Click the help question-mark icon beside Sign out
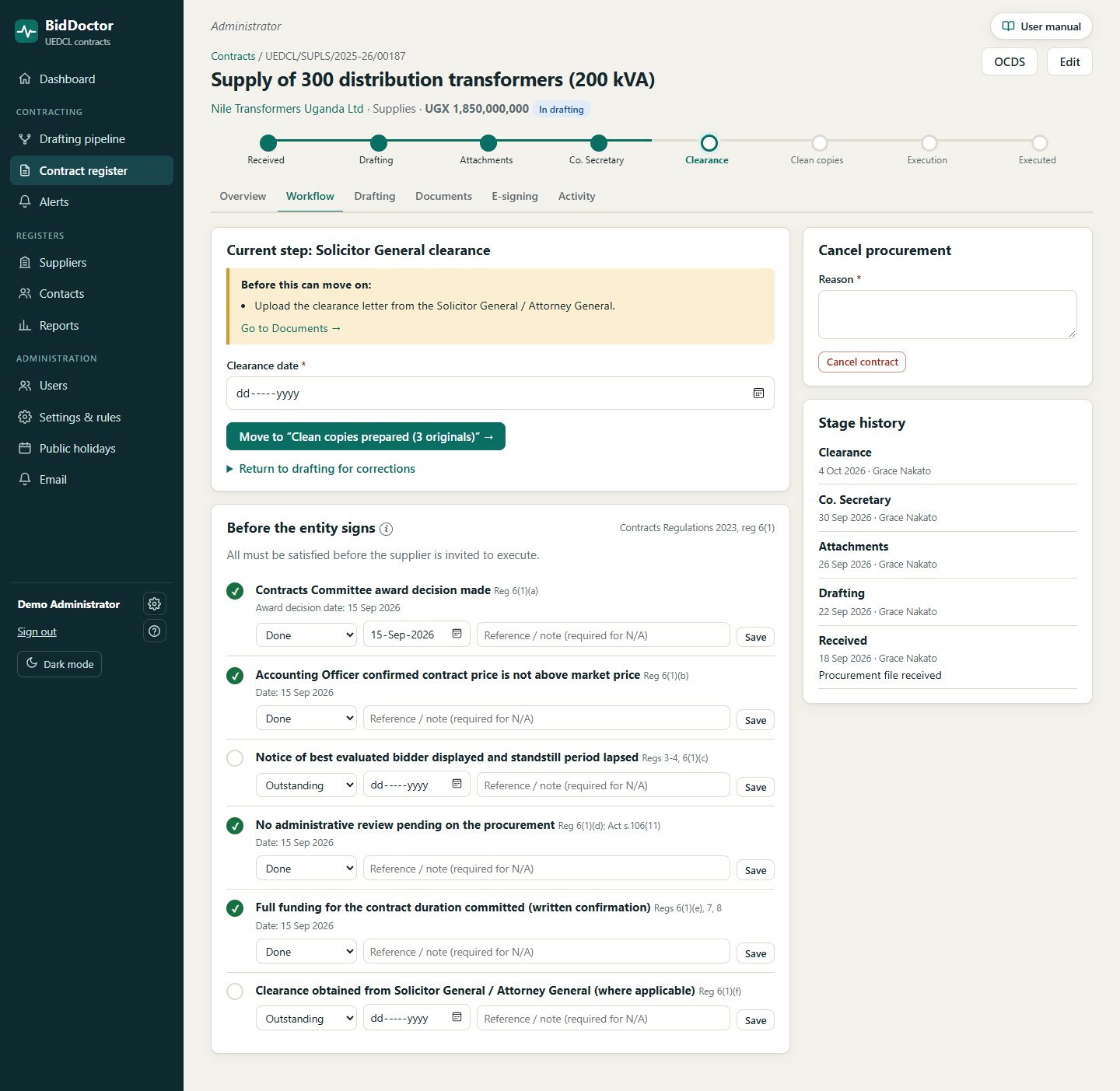1120x1091 pixels. (154, 631)
